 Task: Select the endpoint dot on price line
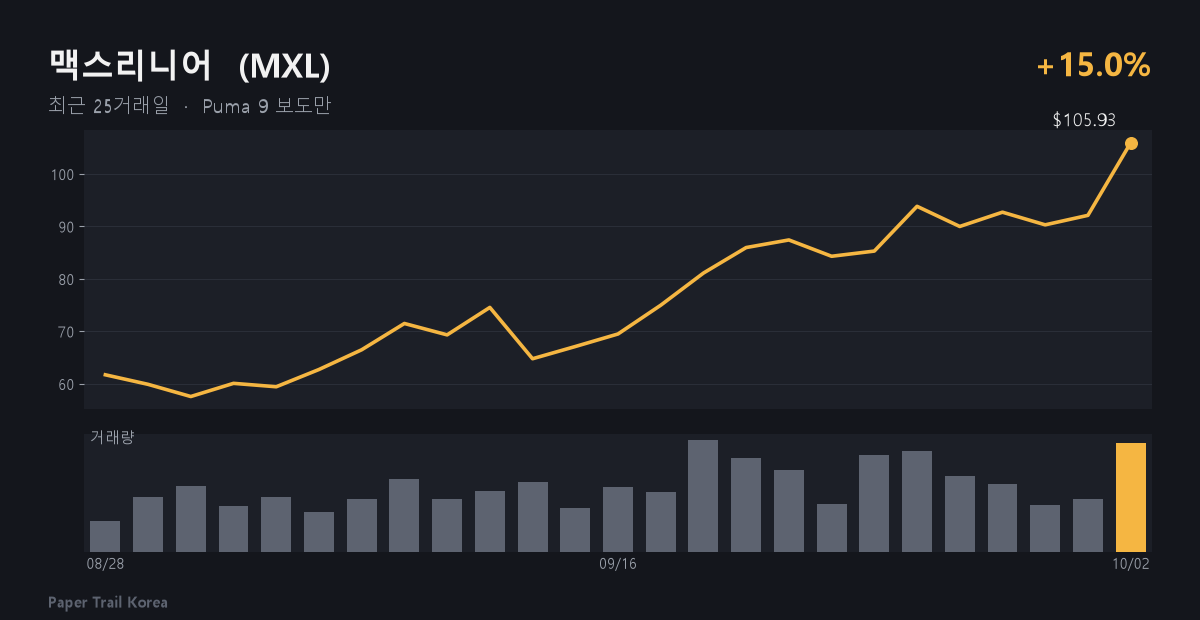pos(1131,143)
